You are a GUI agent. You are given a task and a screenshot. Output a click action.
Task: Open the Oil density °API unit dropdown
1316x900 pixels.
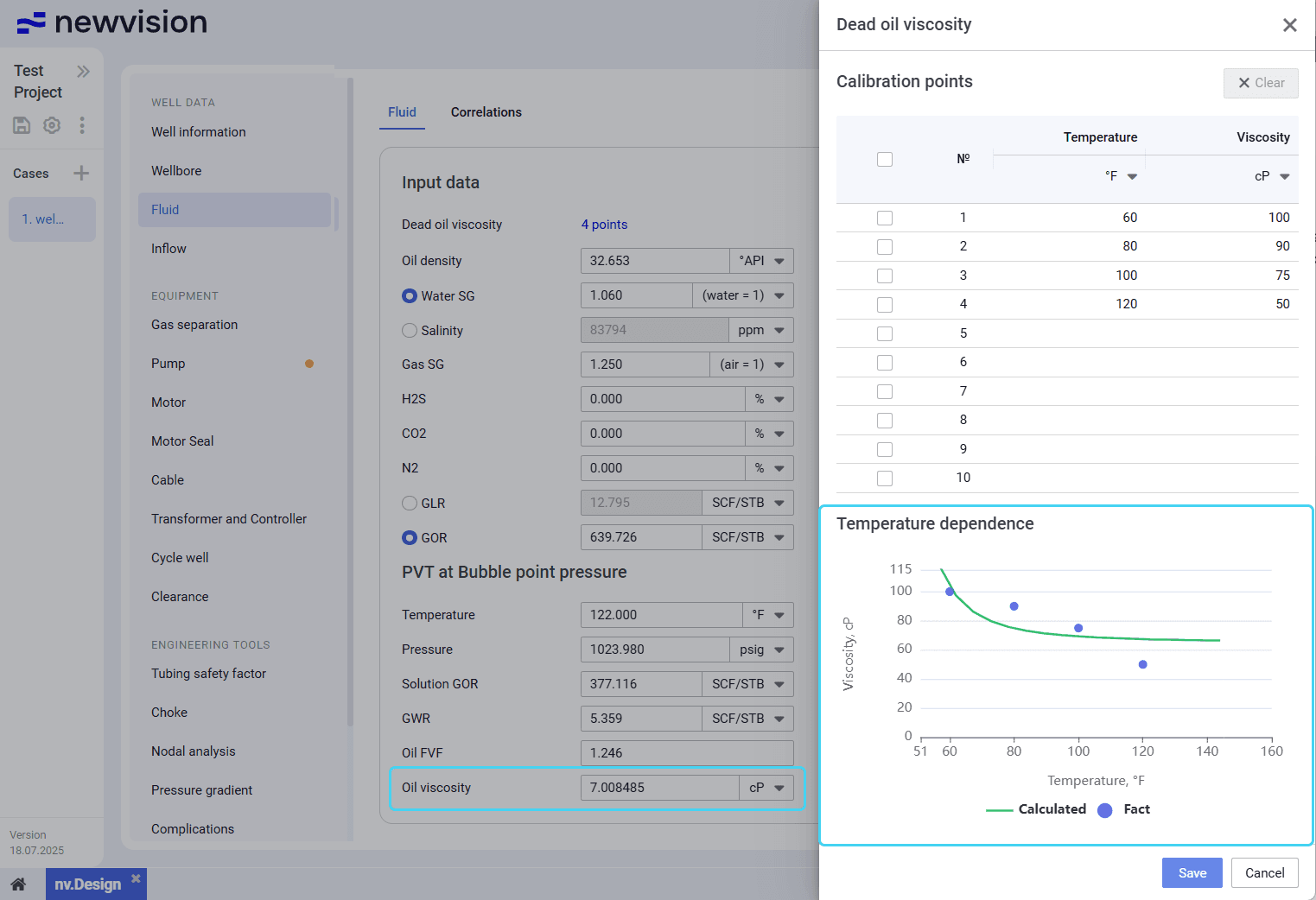761,261
